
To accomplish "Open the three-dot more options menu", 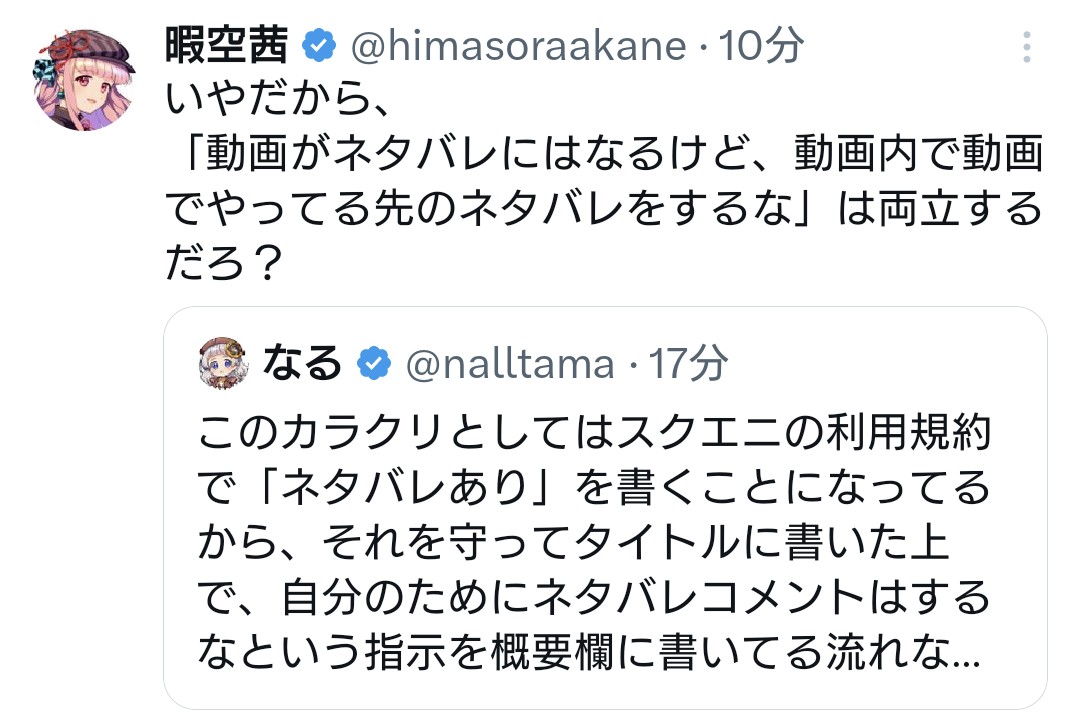I will [1026, 46].
